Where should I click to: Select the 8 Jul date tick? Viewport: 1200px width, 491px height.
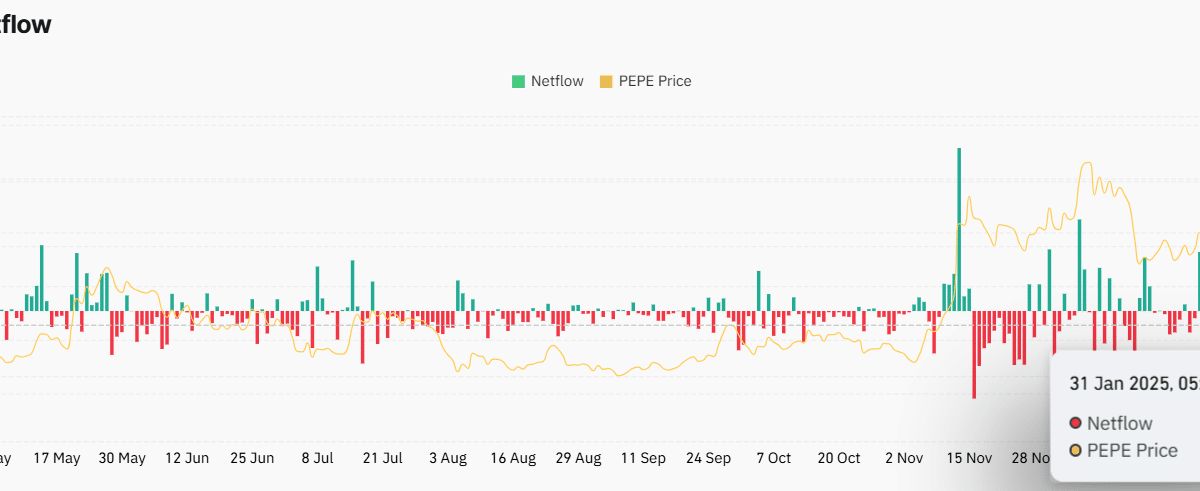(317, 458)
